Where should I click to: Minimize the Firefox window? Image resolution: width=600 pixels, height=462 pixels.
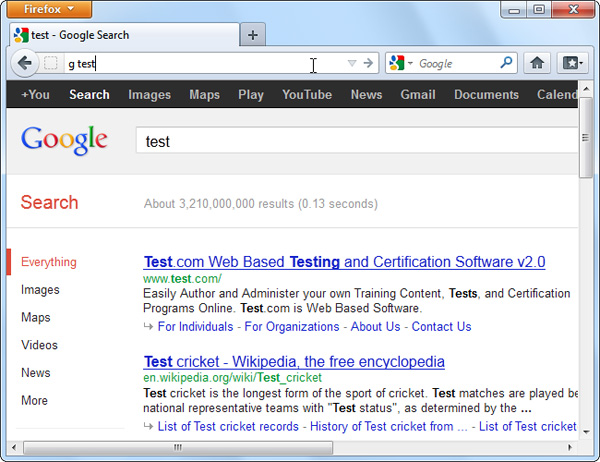point(514,10)
